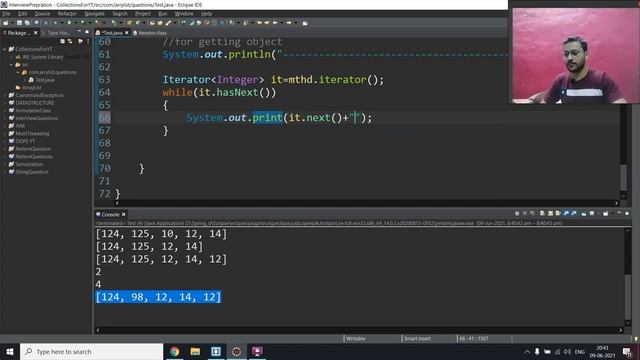The height and width of the screenshot is (360, 640).
Task: Click Remove Launch icon in Console toolbar
Action: point(525,213)
